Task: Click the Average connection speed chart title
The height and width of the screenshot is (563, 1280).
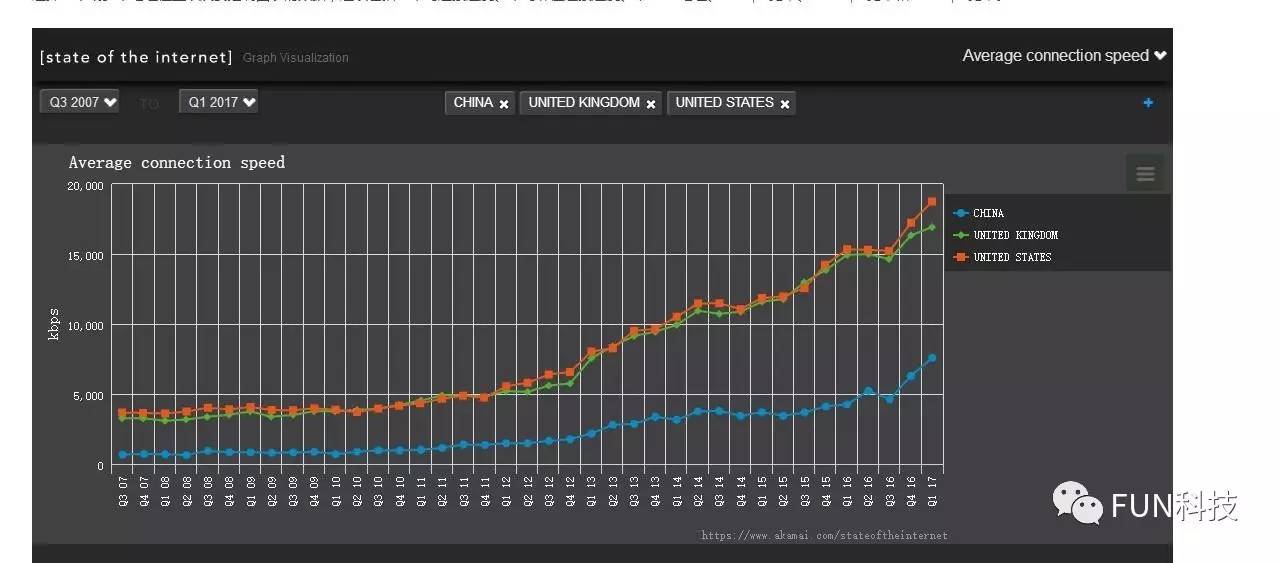Action: pos(177,162)
